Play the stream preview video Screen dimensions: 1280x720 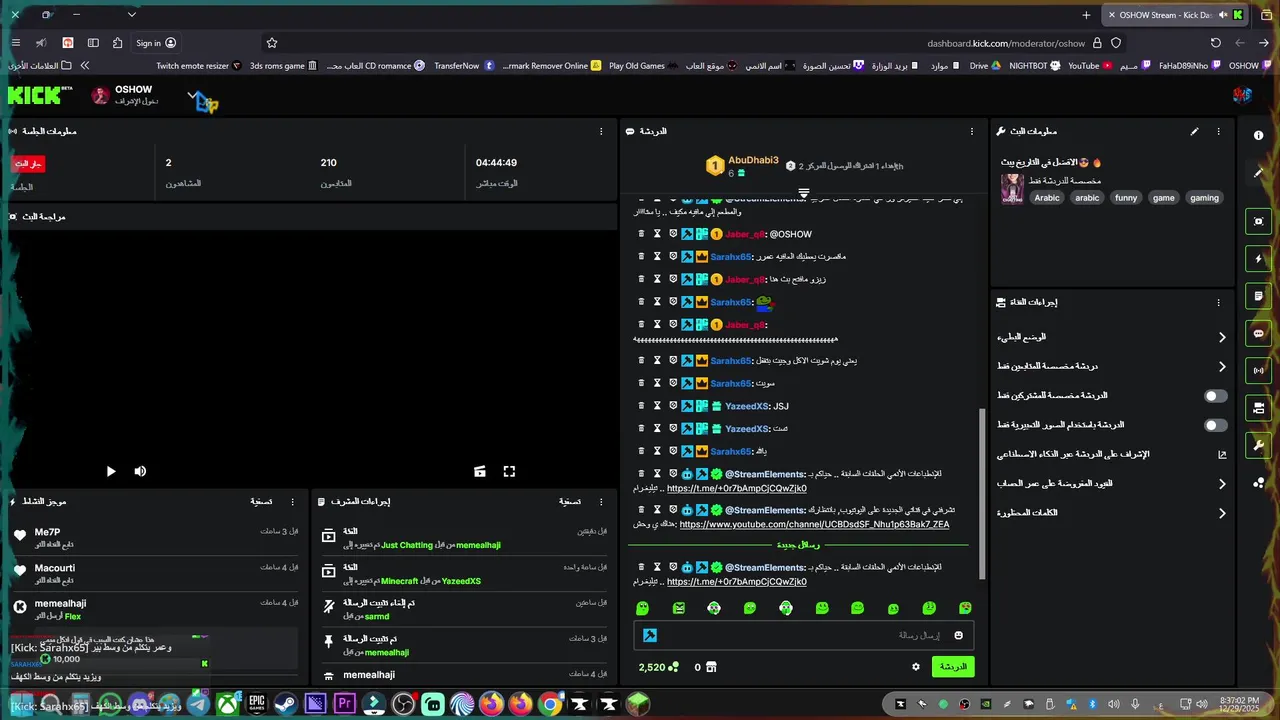111,471
